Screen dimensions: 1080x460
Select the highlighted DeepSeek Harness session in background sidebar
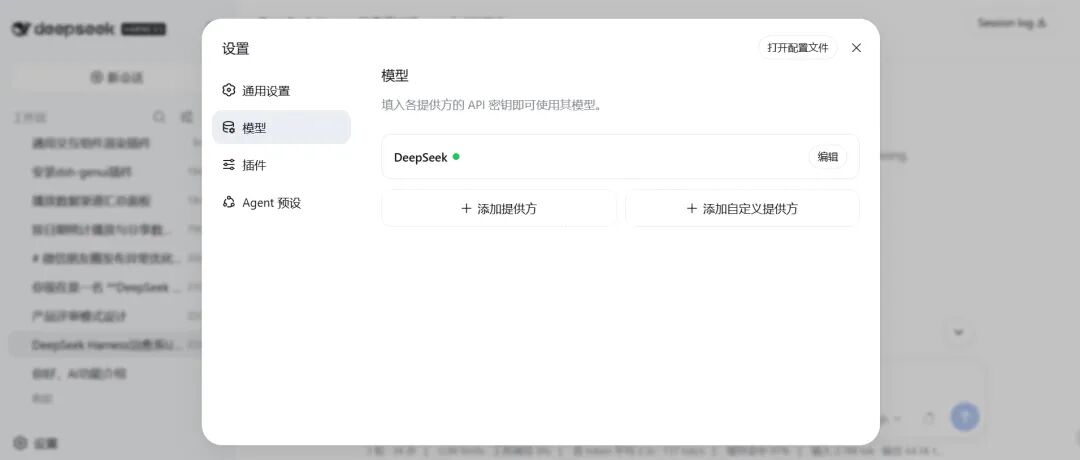[x=107, y=344]
